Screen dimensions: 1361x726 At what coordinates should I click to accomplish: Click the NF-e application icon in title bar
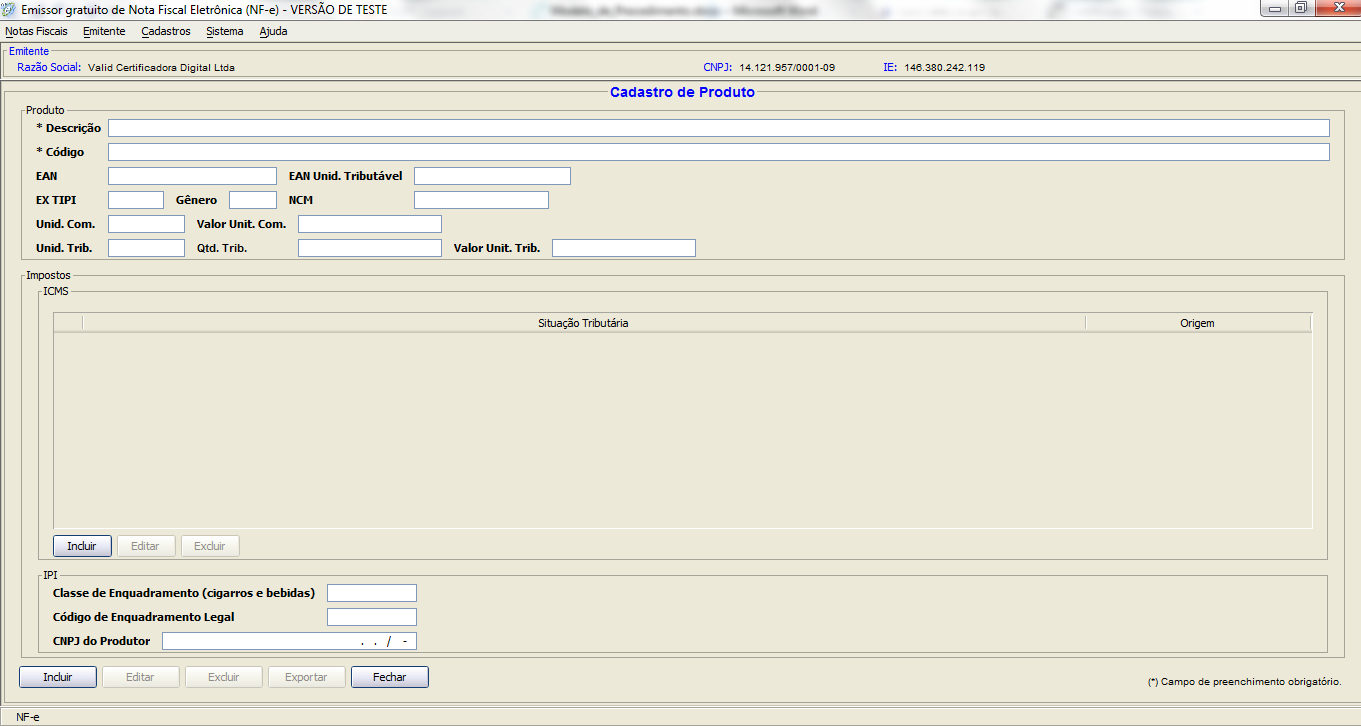tap(10, 9)
